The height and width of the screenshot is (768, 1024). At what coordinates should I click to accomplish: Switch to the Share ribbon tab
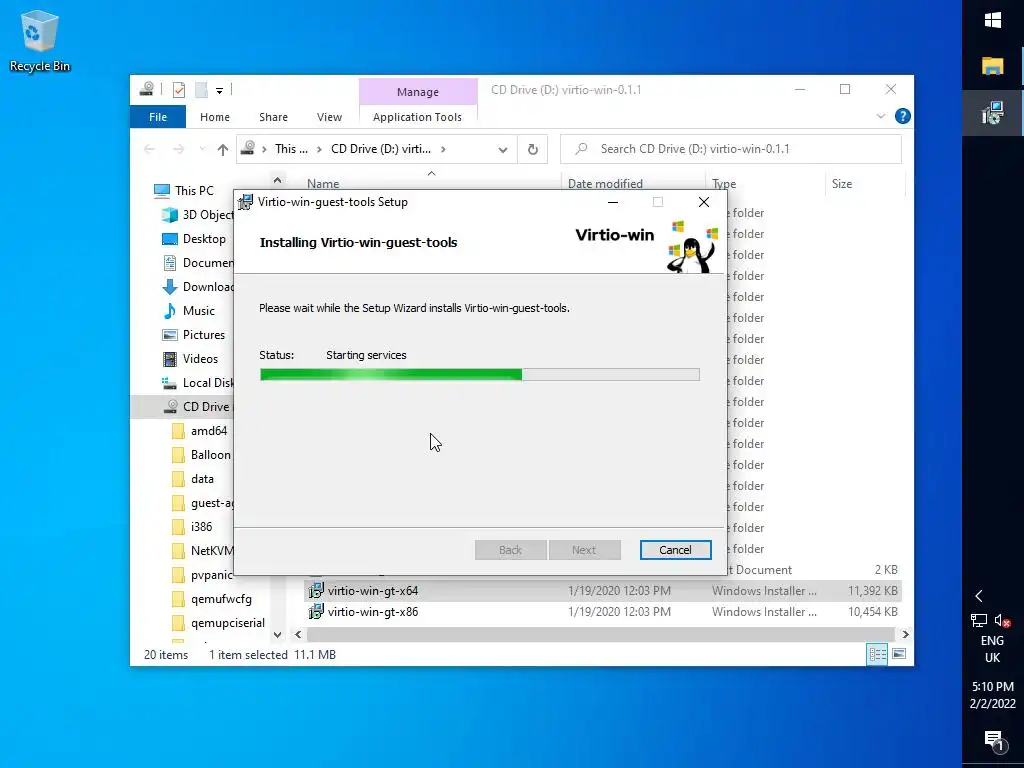point(273,117)
